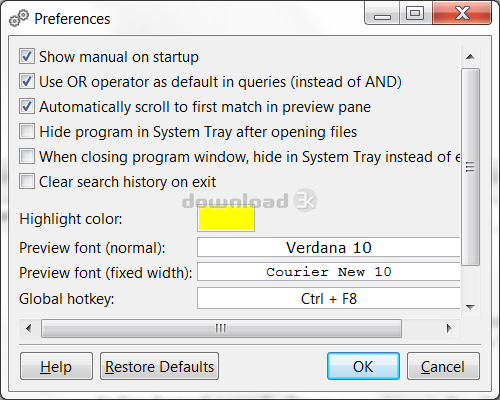Enable Clear search history on exit

click(27, 181)
